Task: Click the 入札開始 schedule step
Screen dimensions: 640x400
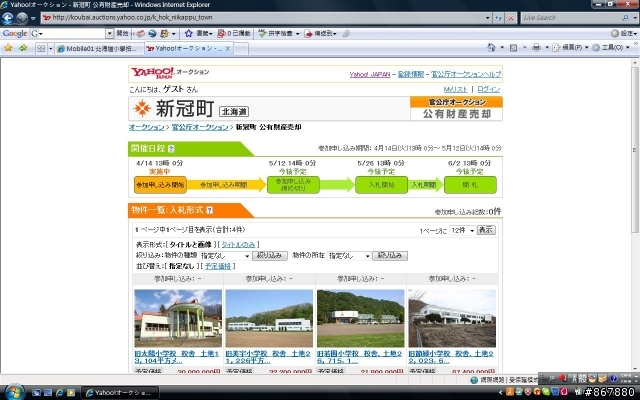Action: (381, 185)
